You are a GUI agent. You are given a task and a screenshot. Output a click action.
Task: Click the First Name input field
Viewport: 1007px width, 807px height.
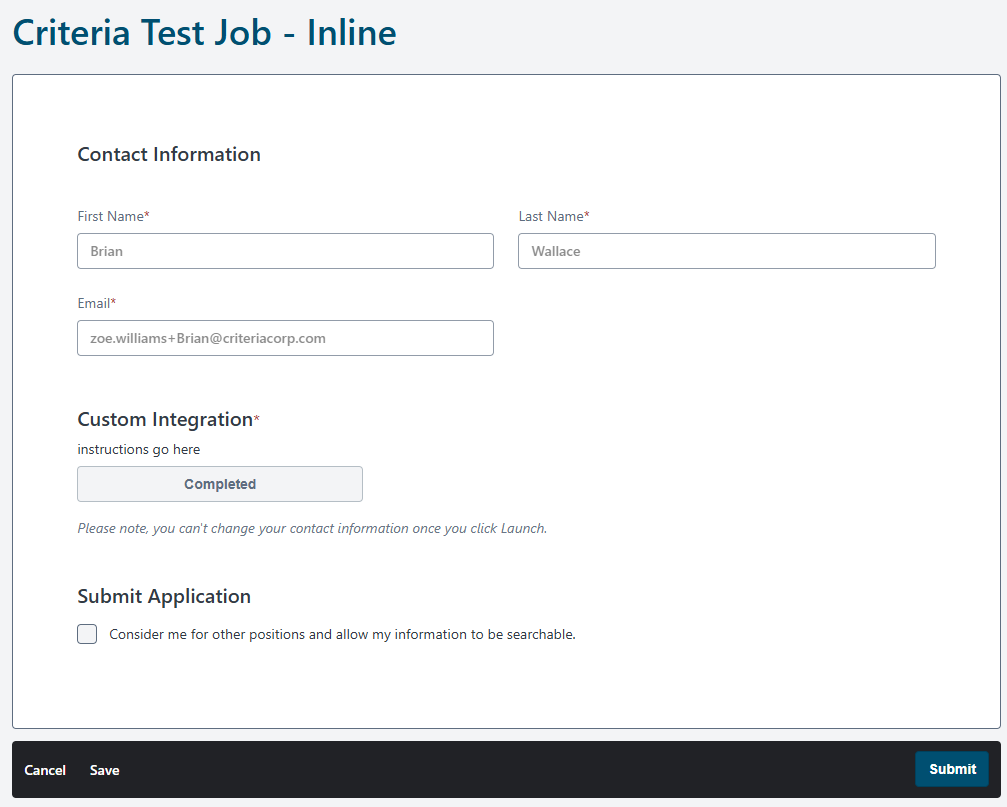click(x=285, y=251)
